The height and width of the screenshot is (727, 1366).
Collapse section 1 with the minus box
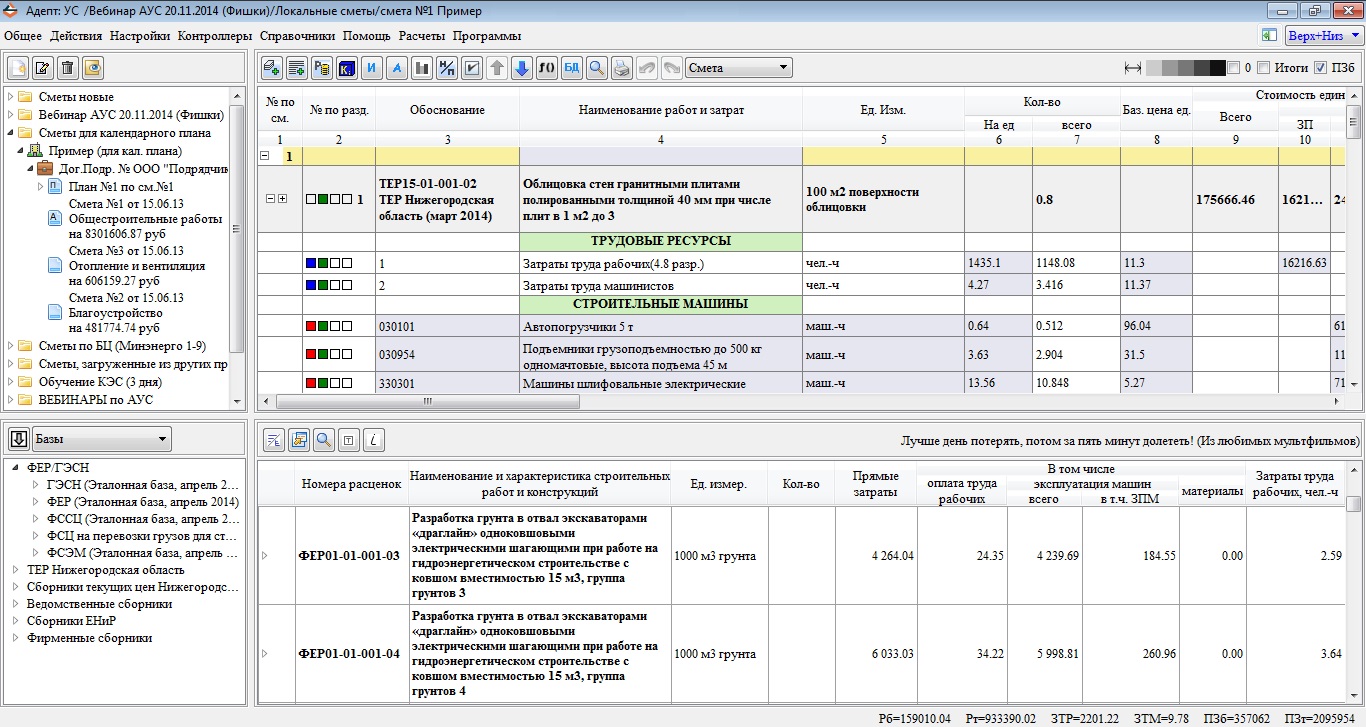[x=265, y=156]
